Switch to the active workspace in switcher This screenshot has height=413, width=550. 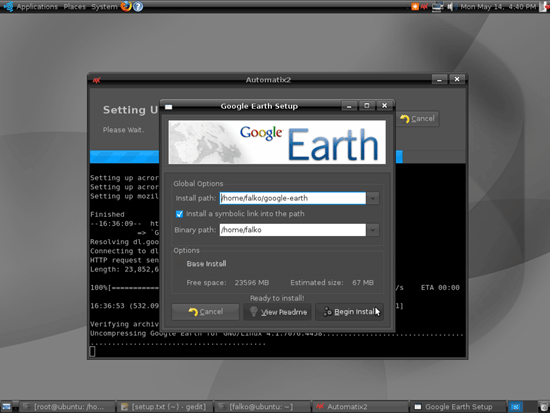[x=515, y=407]
